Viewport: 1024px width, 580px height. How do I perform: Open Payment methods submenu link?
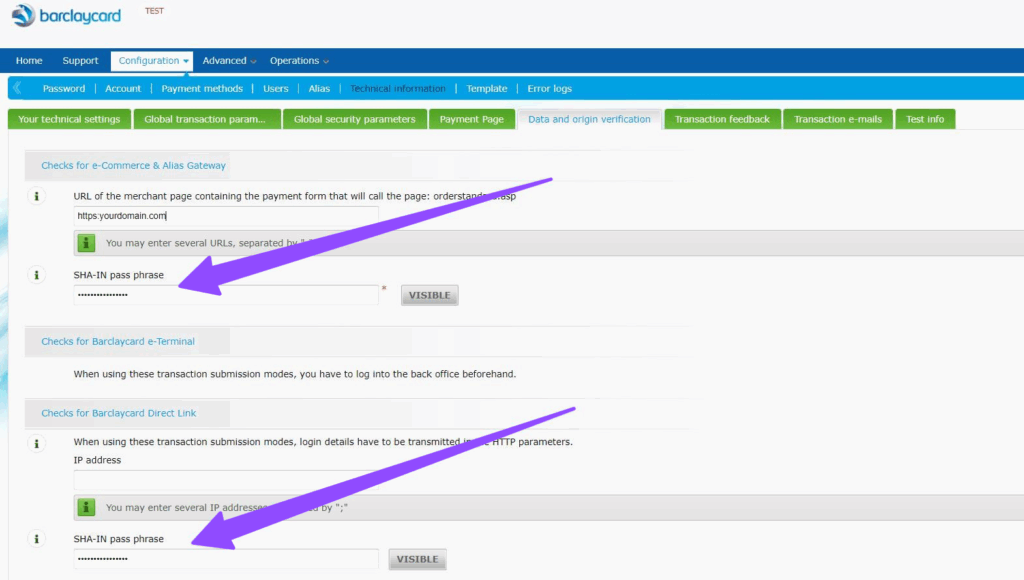click(x=202, y=88)
